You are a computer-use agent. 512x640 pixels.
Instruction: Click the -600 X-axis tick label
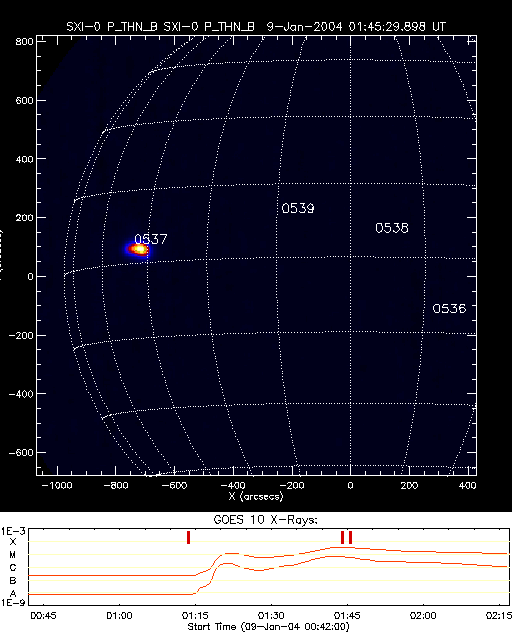tap(174, 486)
